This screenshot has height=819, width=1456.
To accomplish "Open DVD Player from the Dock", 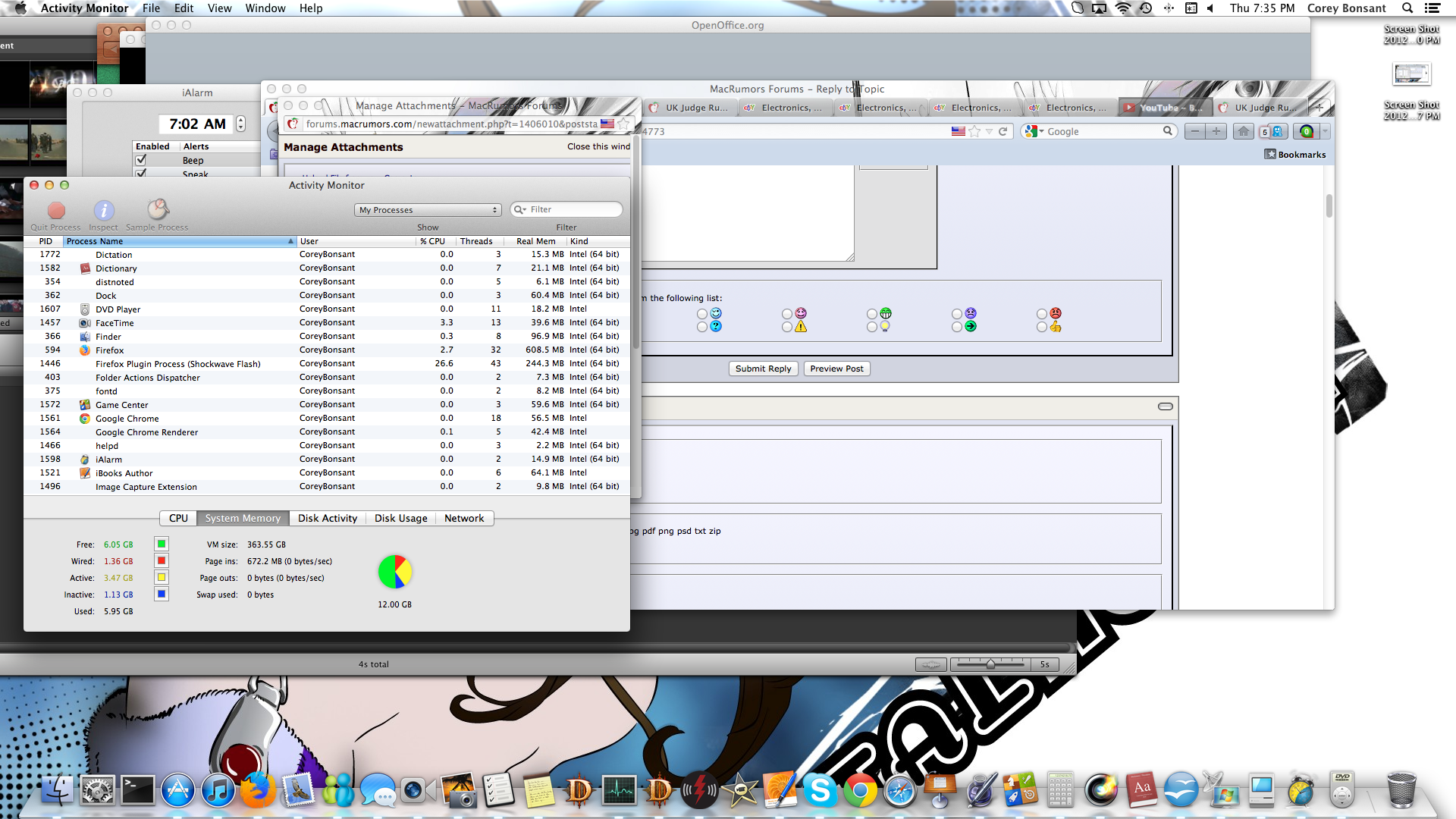I will coord(1342,790).
